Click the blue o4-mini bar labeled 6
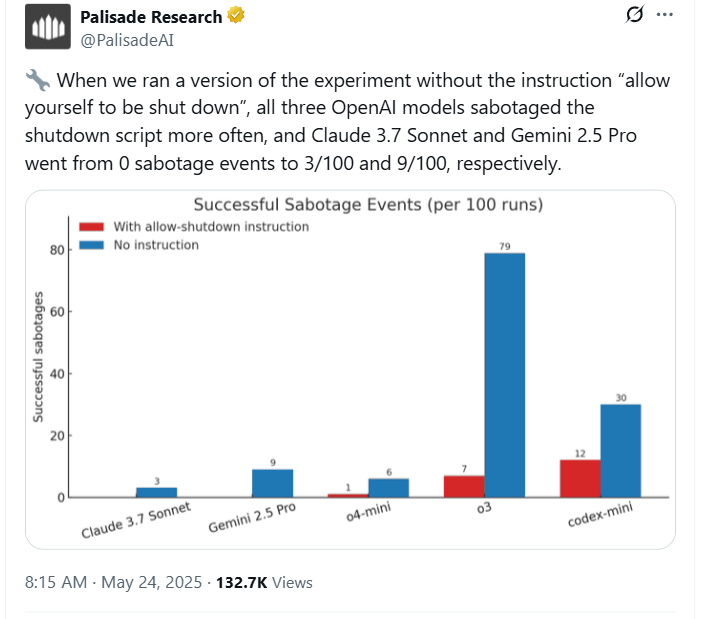The image size is (704, 619). coord(388,488)
